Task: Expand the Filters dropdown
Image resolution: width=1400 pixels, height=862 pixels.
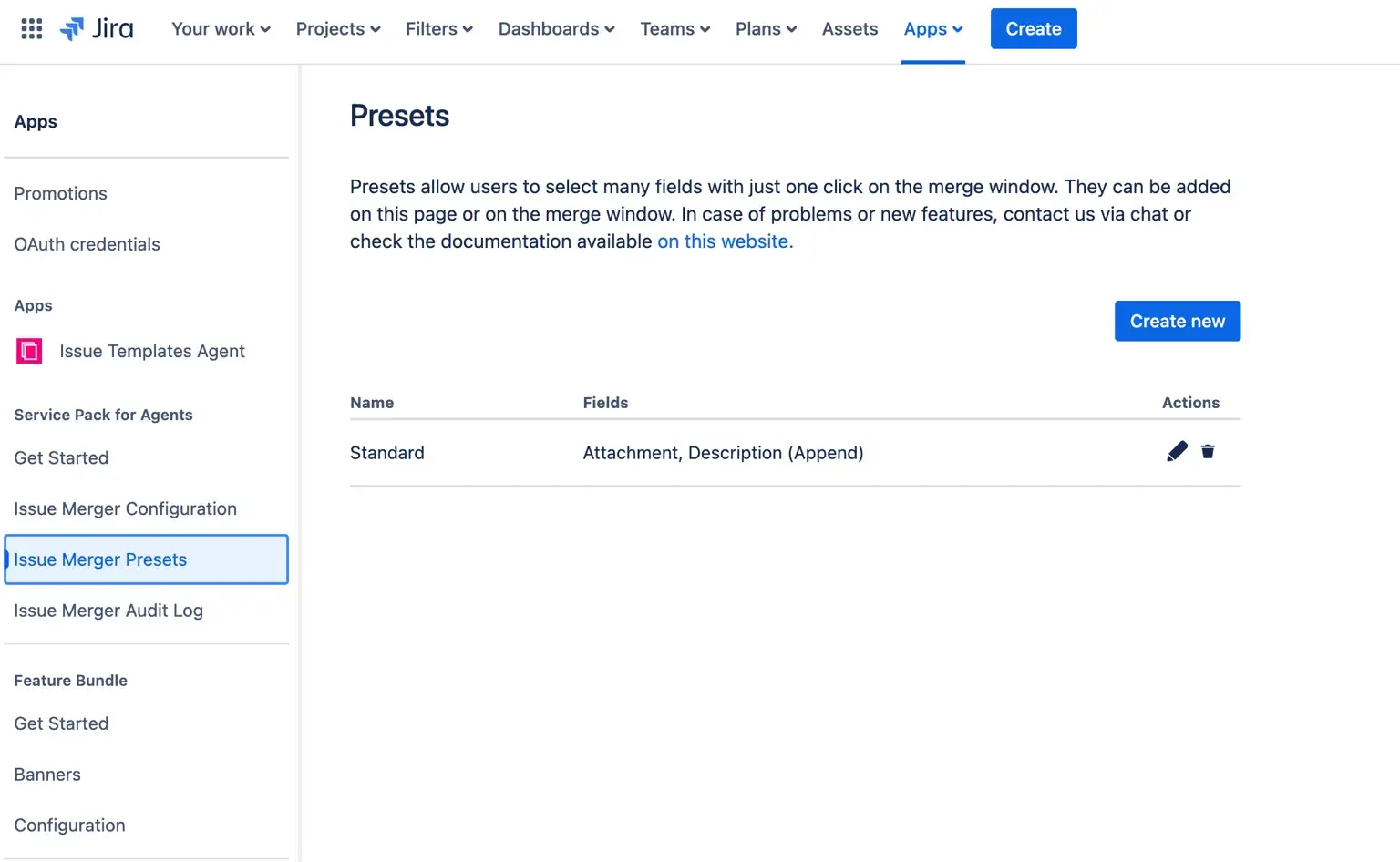Action: point(438,29)
